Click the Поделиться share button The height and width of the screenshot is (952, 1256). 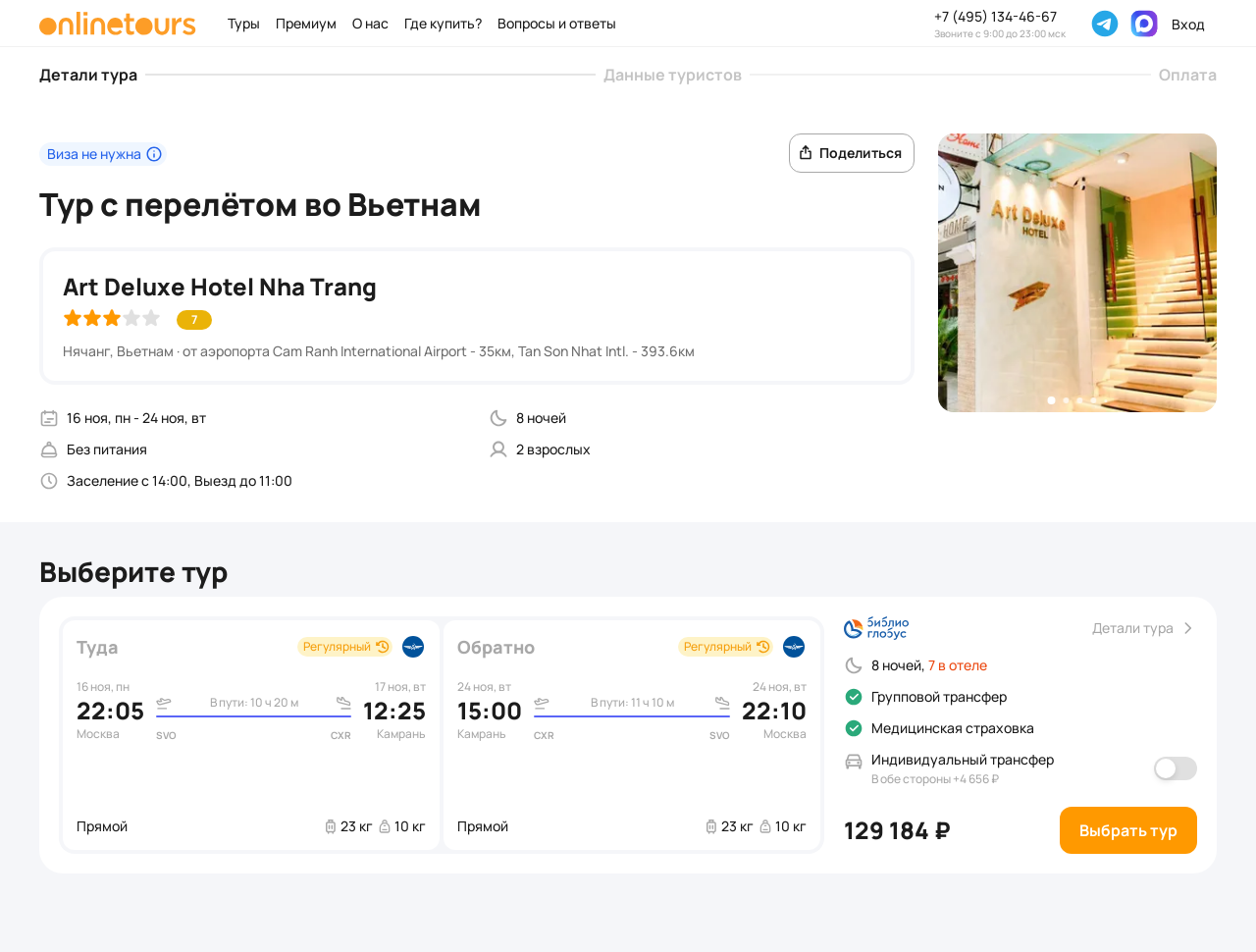click(x=852, y=153)
